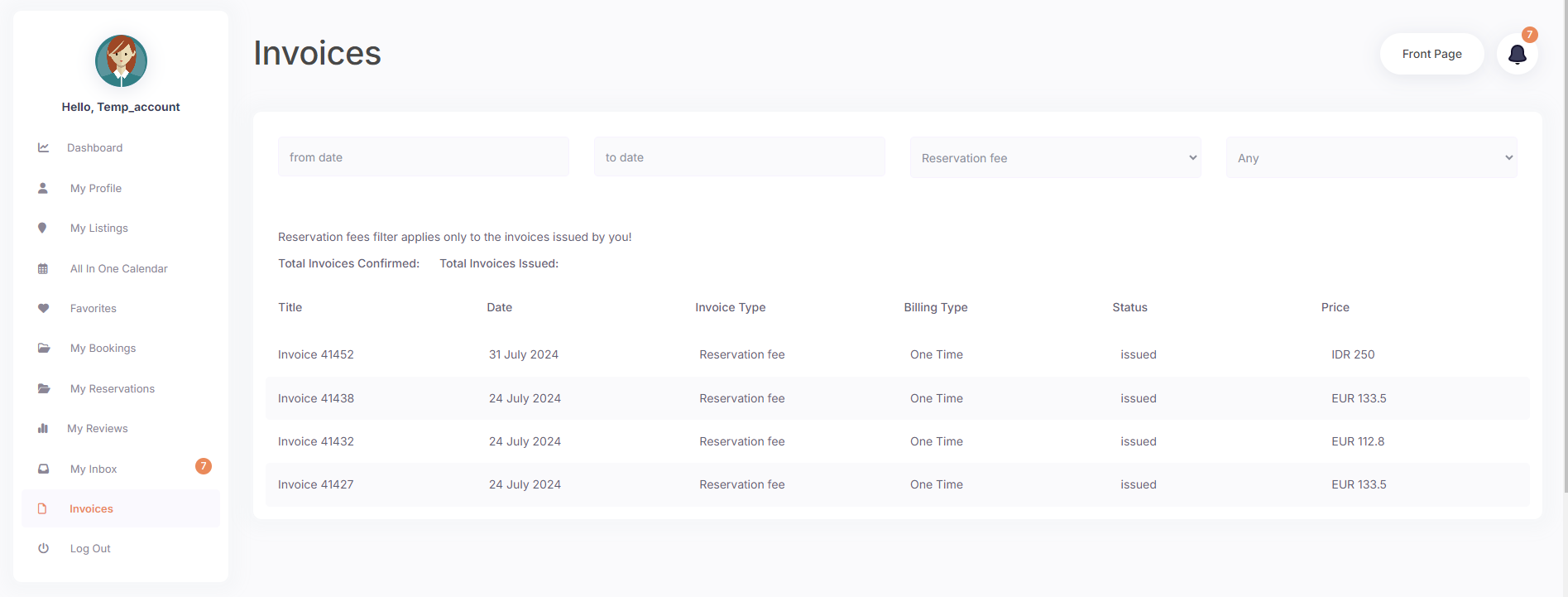Image resolution: width=1568 pixels, height=597 pixels.
Task: Click the My Inbox tray icon
Action: coord(43,469)
